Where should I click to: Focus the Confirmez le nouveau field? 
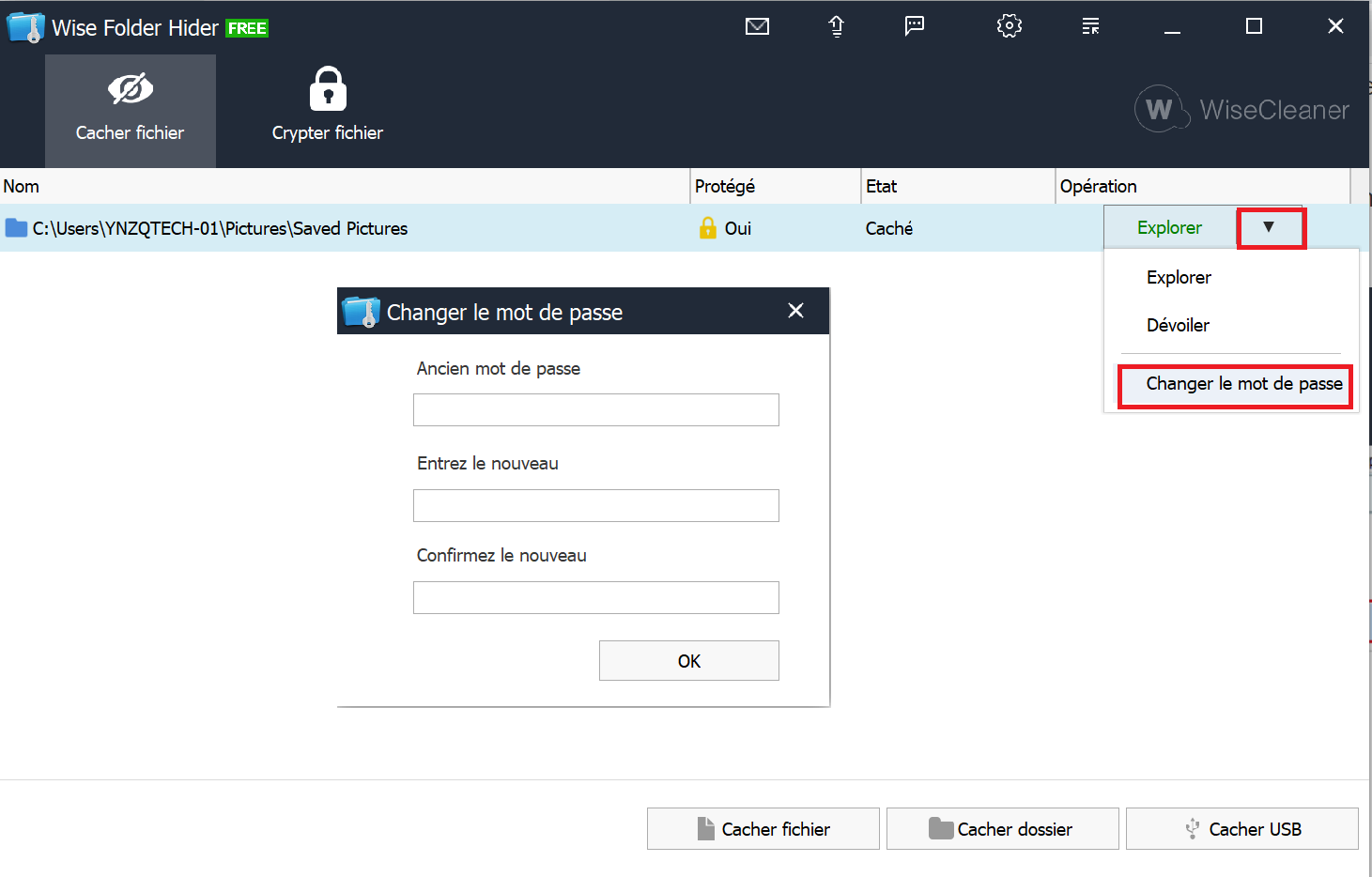click(596, 598)
